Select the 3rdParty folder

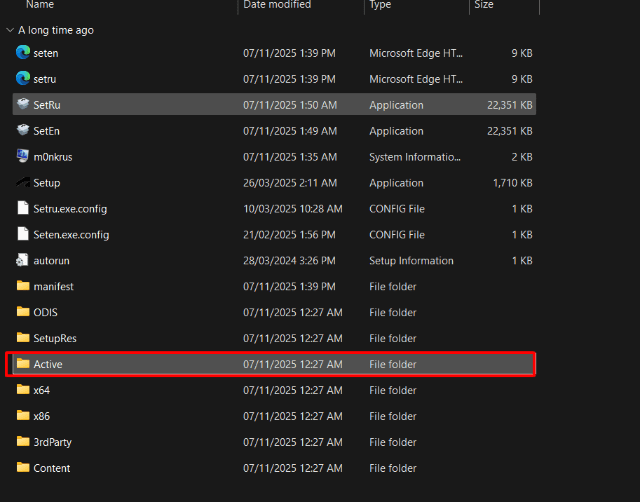point(52,442)
